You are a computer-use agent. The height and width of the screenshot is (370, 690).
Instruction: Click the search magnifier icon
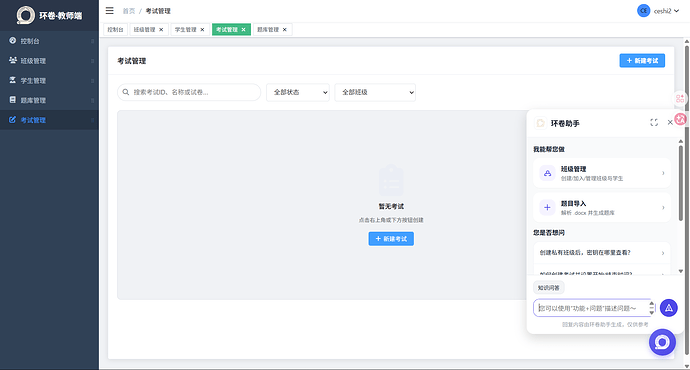[126, 92]
